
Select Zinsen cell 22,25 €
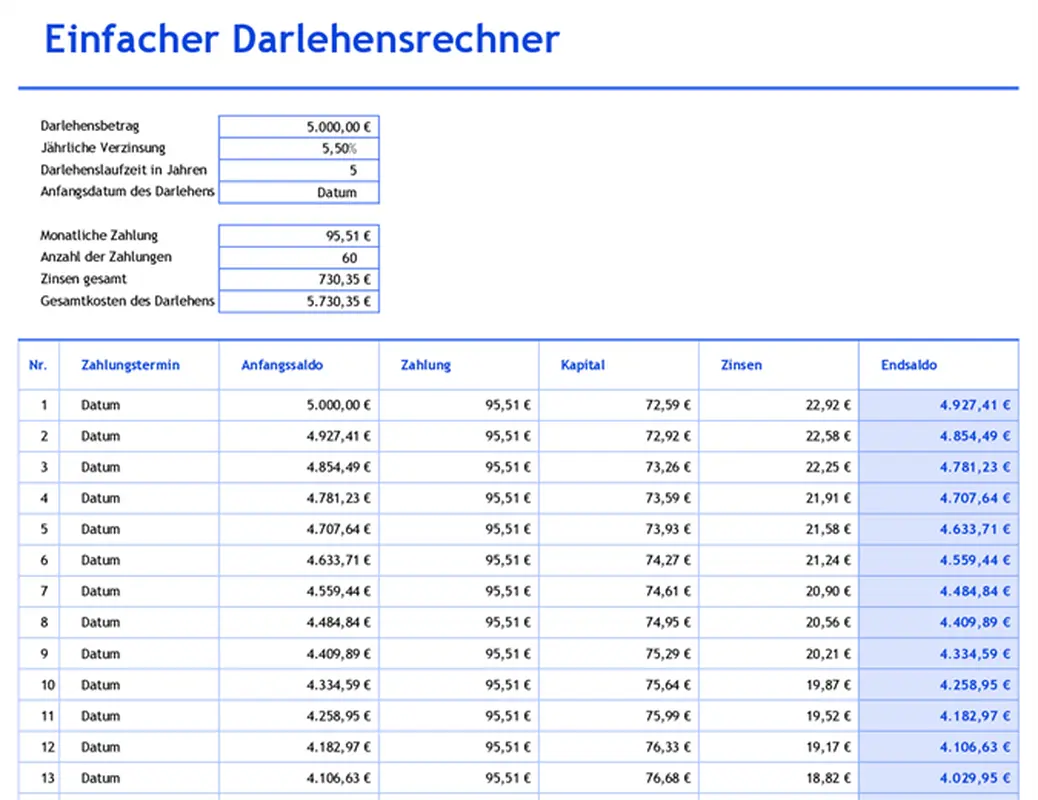tap(778, 467)
